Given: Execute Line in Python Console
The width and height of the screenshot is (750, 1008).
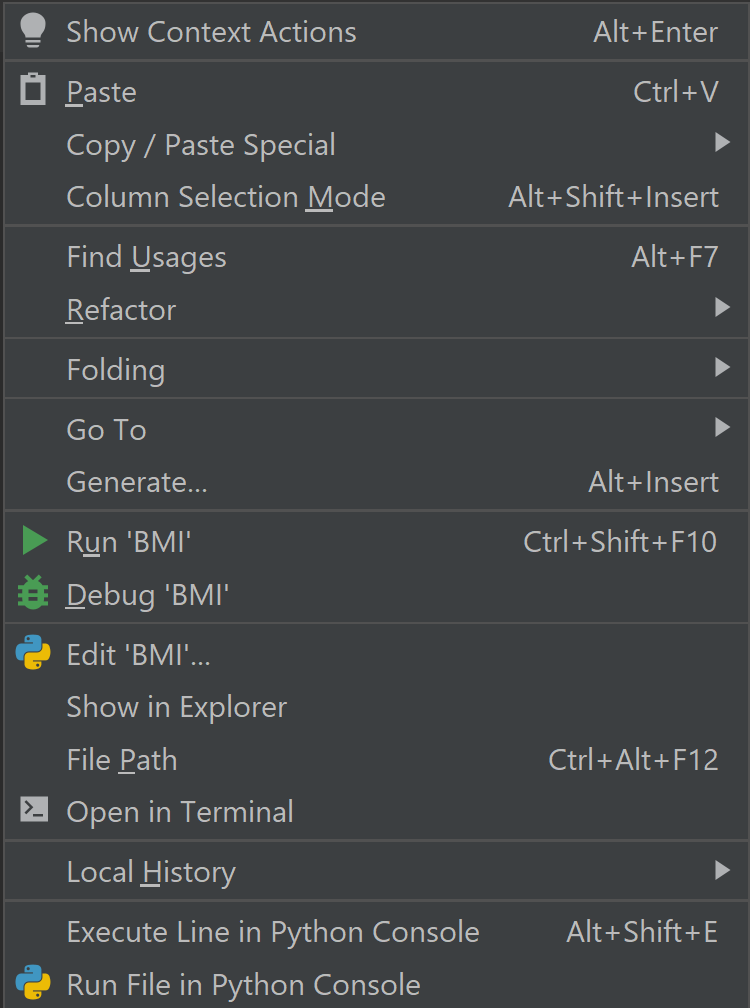Looking at the screenshot, I should [273, 932].
